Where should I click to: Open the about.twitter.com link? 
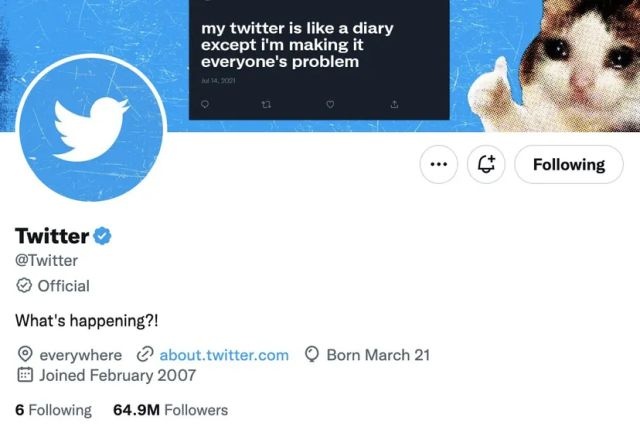click(224, 355)
